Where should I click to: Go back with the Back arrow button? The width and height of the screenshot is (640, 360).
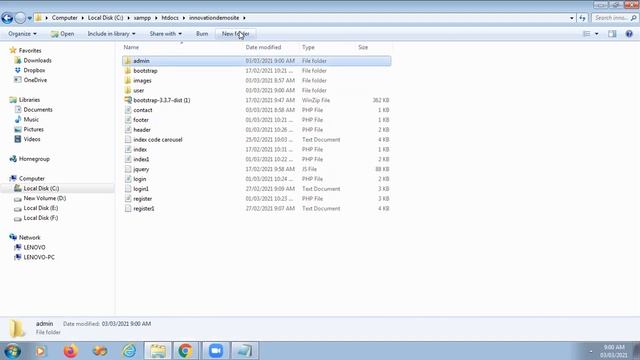(x=7, y=18)
